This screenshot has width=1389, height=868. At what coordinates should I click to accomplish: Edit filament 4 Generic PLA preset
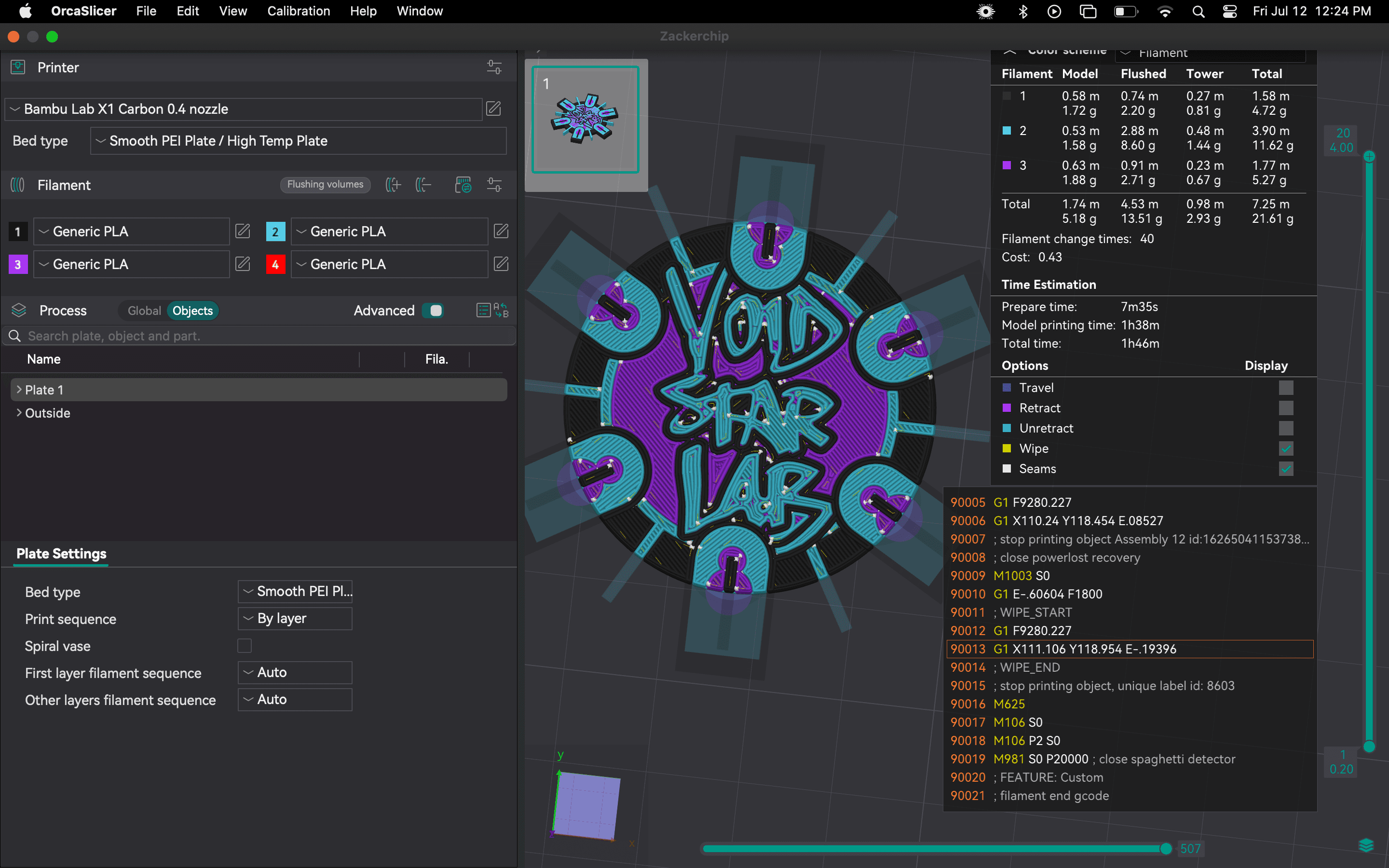click(501, 264)
